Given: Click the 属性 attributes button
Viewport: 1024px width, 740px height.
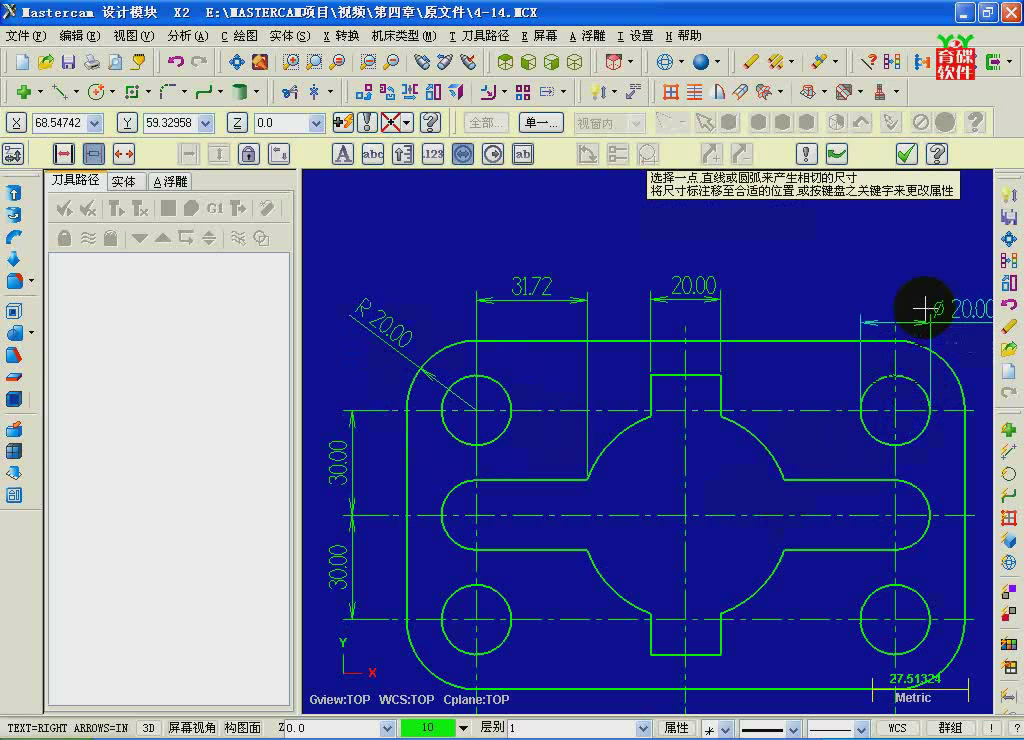Looking at the screenshot, I should 676,728.
